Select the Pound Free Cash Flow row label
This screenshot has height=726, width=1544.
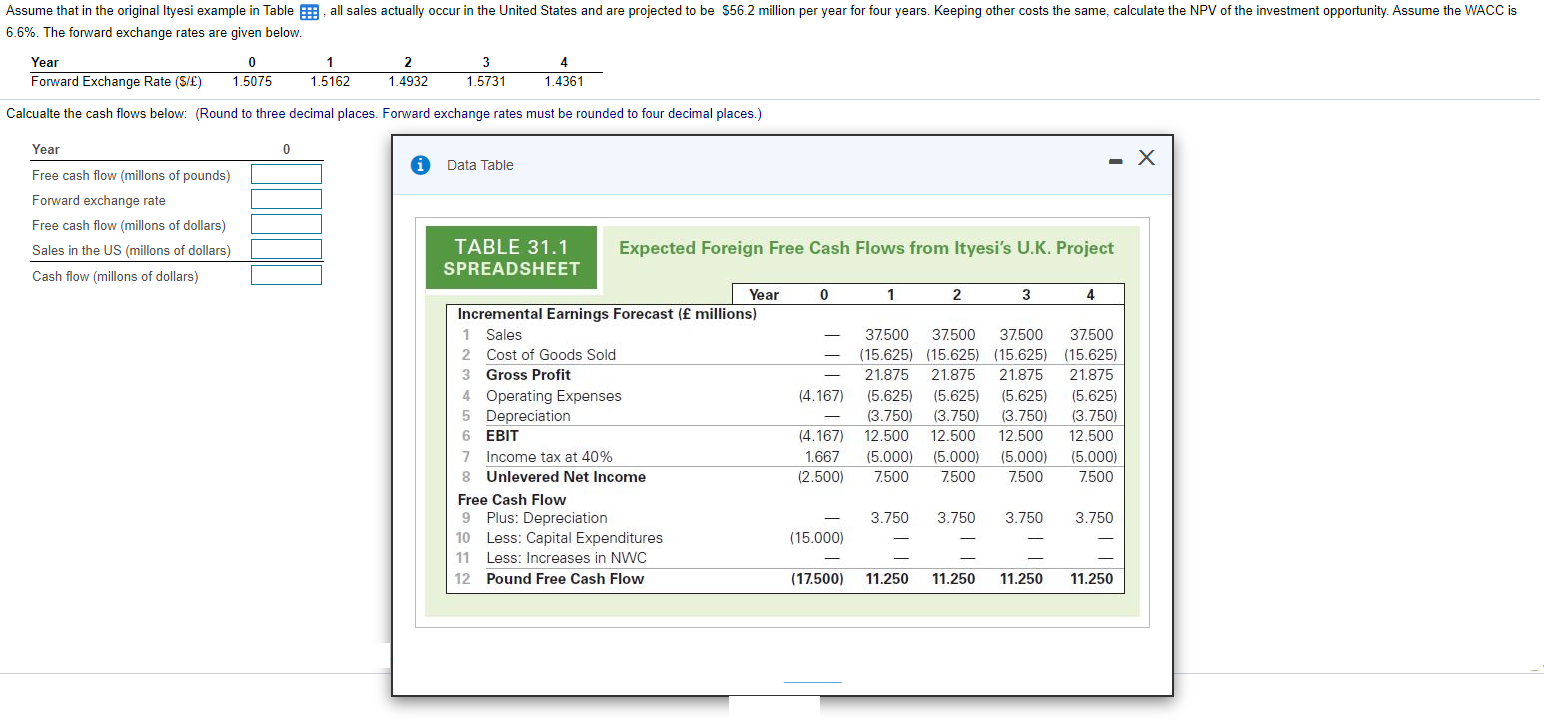pyautogui.click(x=564, y=578)
